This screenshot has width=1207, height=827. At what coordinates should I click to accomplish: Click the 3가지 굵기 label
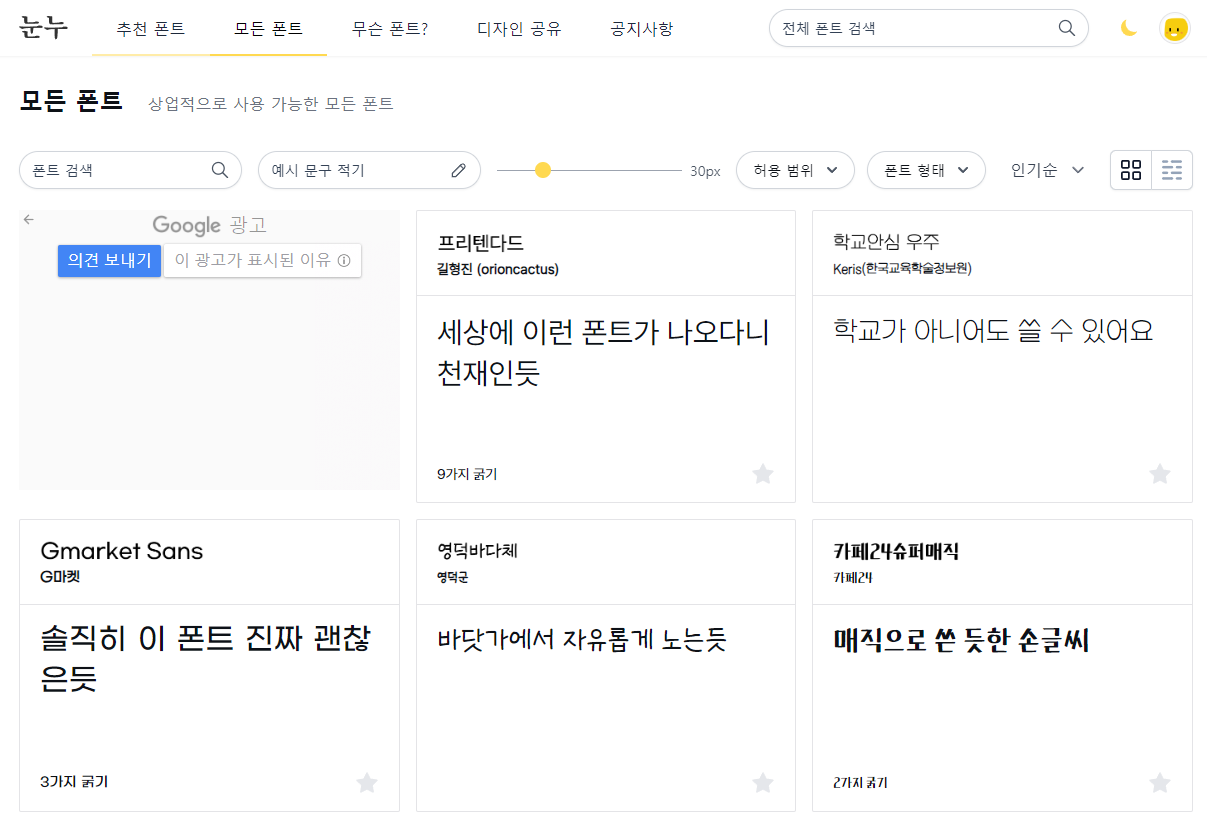[74, 782]
